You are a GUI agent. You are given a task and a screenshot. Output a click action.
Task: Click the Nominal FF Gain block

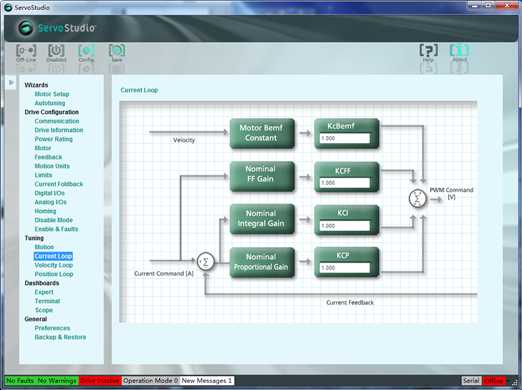(262, 176)
